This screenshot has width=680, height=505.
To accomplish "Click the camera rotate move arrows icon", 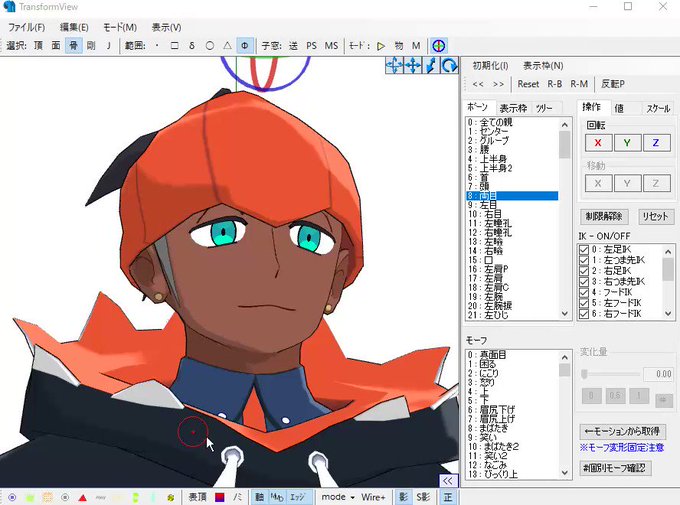I will pyautogui.click(x=394, y=66).
